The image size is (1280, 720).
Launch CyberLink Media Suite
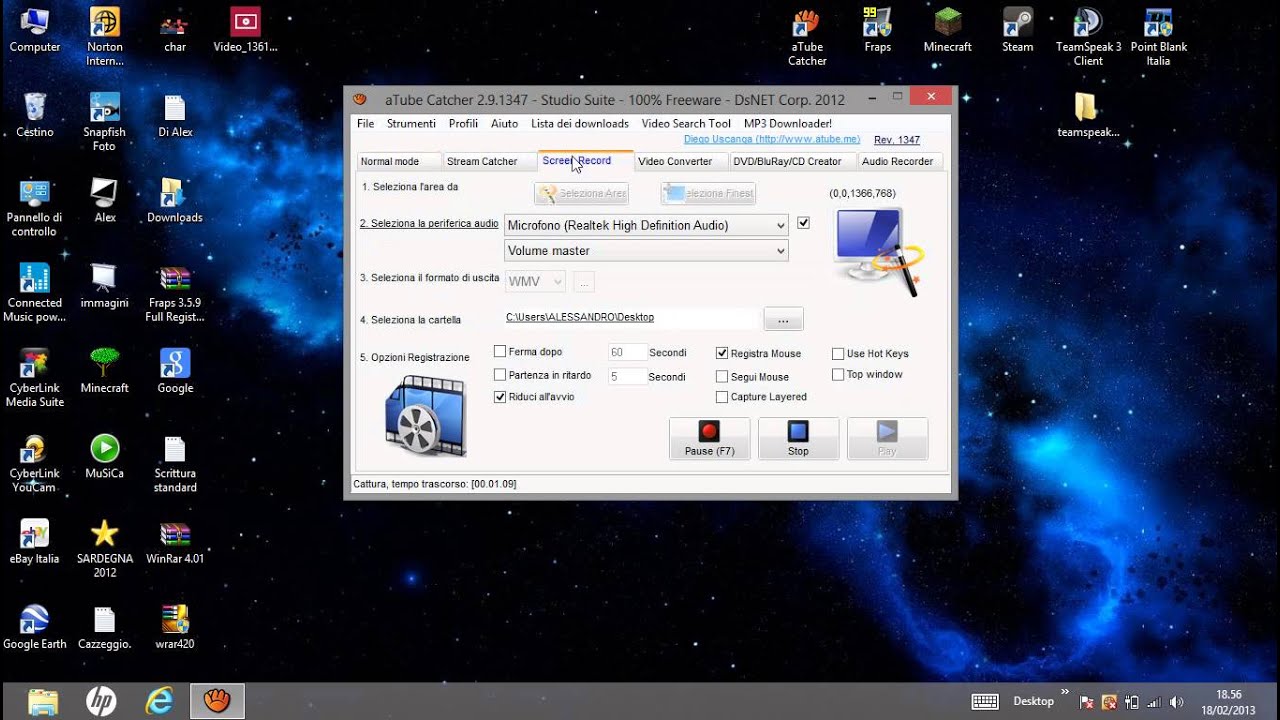click(x=35, y=378)
